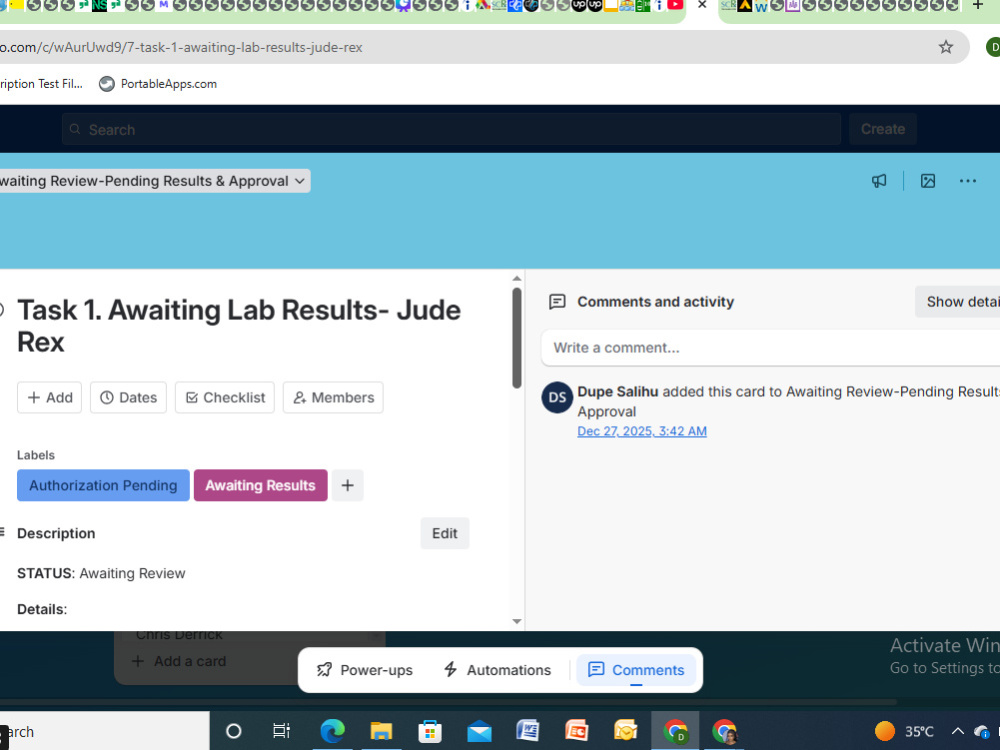Bookmark this page with the star icon

tap(945, 47)
